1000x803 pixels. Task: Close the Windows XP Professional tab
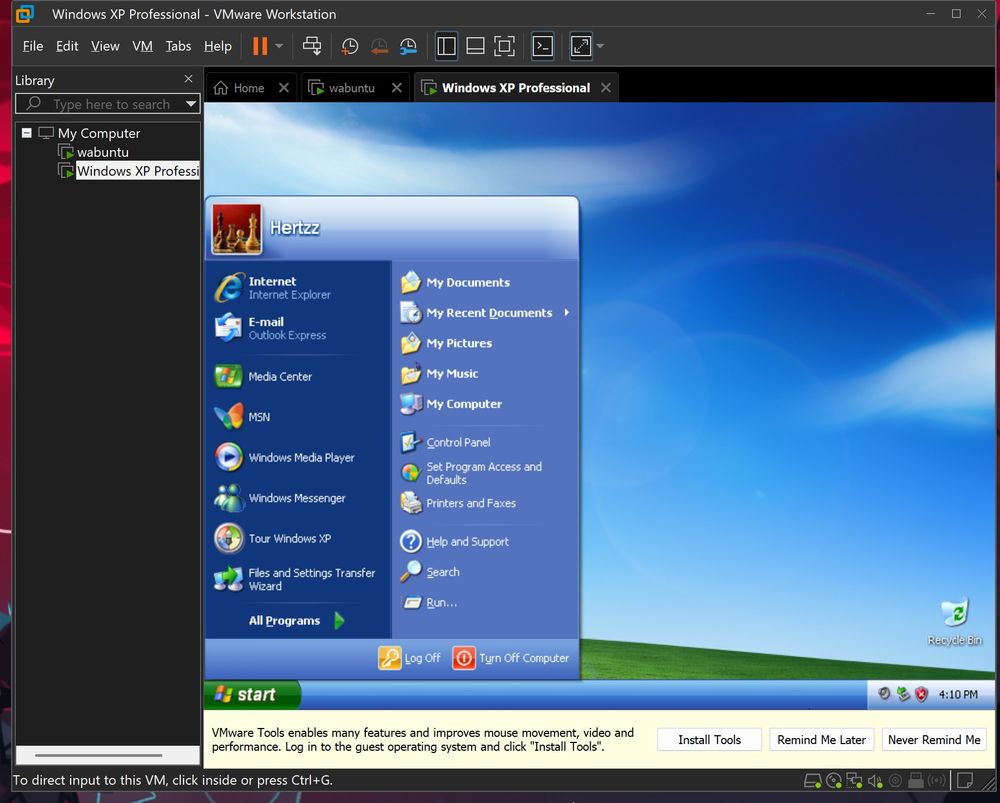tap(606, 87)
